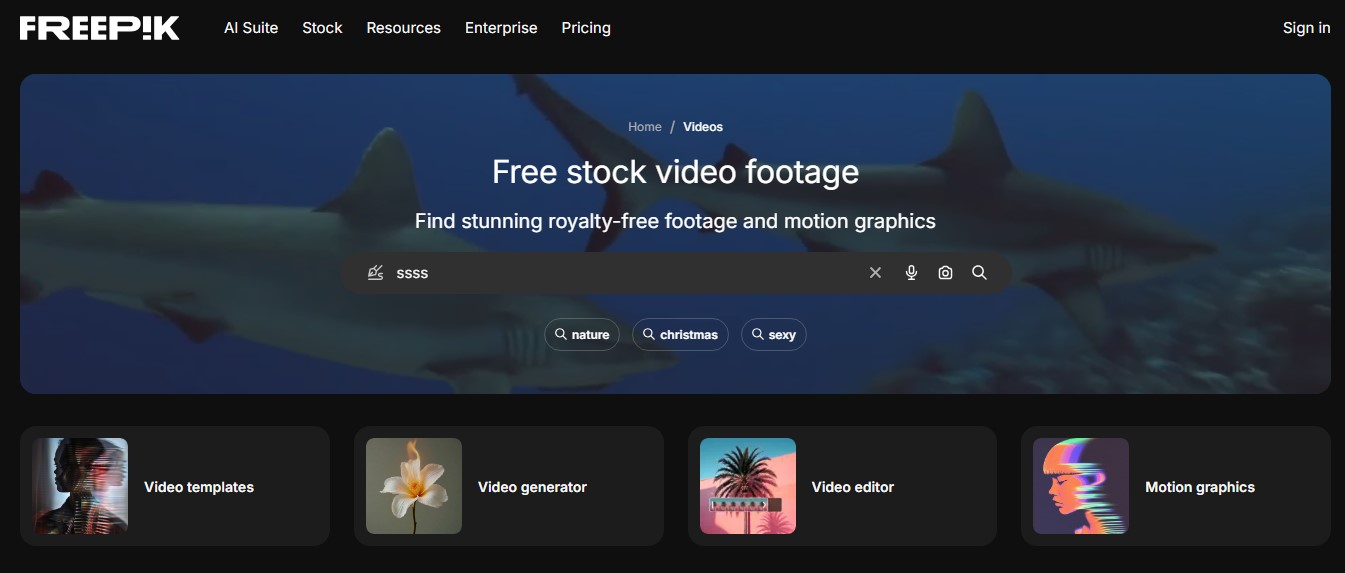Open the Stock menu
The image size is (1345, 573).
[x=322, y=28]
